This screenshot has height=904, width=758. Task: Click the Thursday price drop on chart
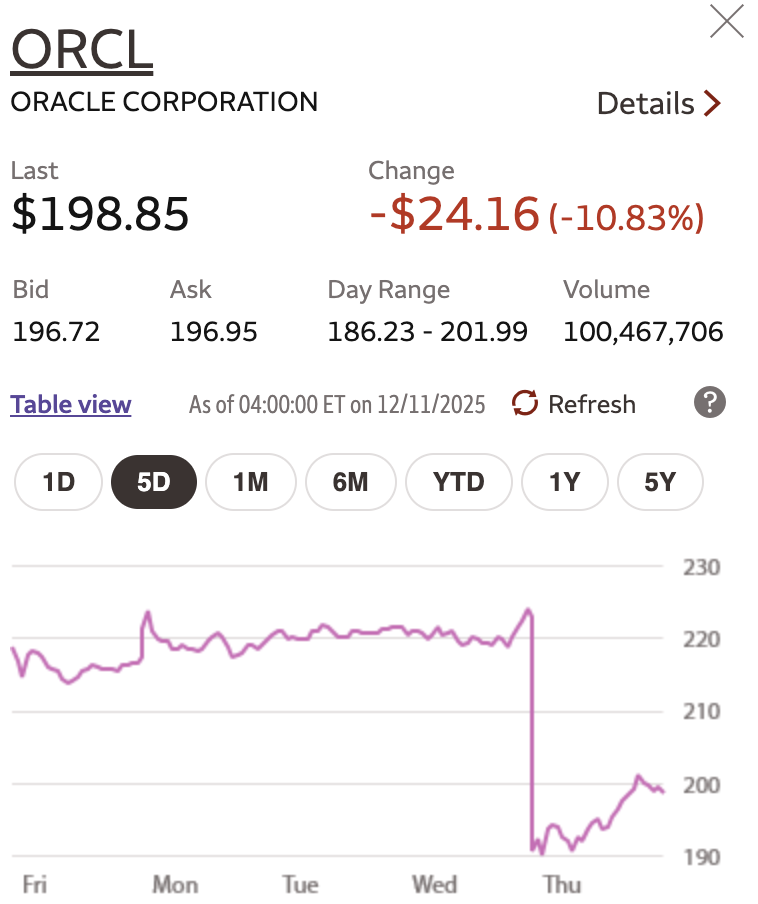(x=532, y=740)
